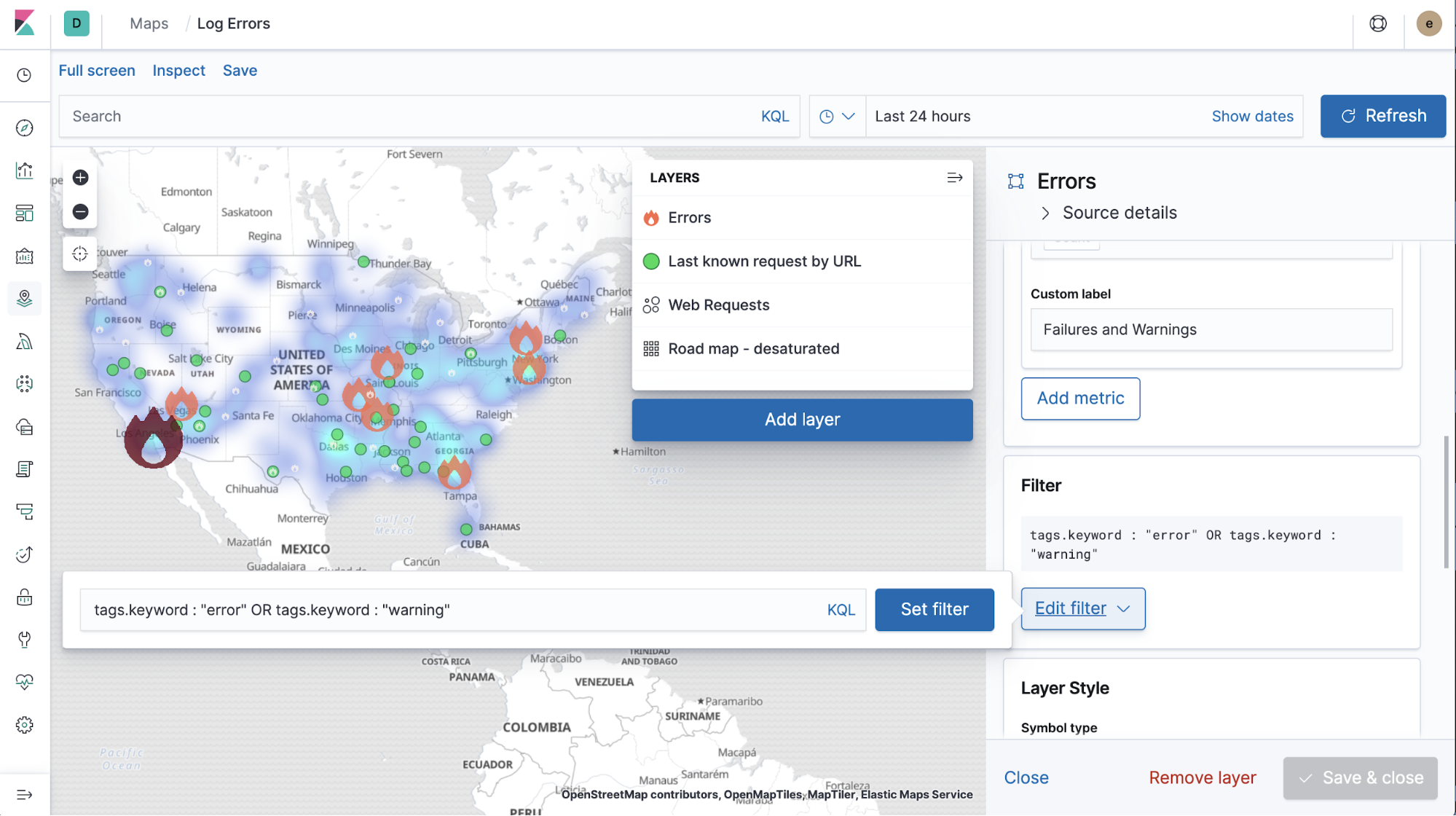
Task: Click the Set filter button
Action: (x=934, y=609)
